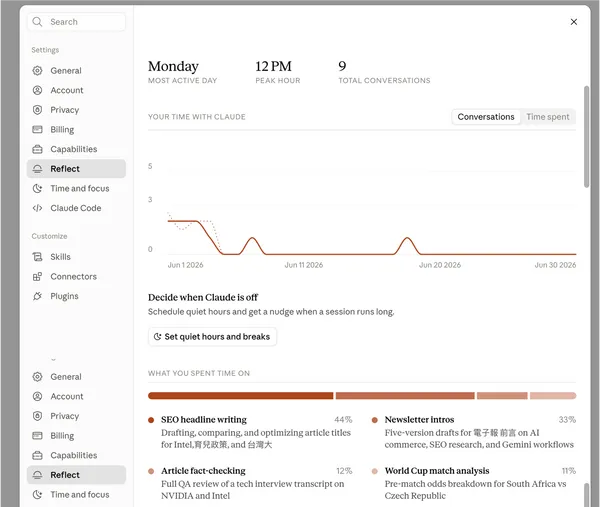Close the settings dialog with the X

pos(574,22)
